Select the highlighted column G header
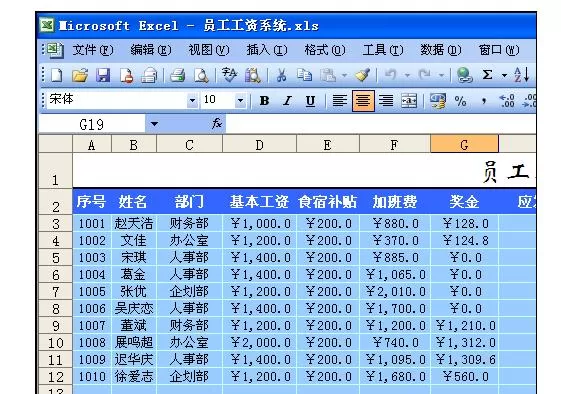 pyautogui.click(x=464, y=144)
